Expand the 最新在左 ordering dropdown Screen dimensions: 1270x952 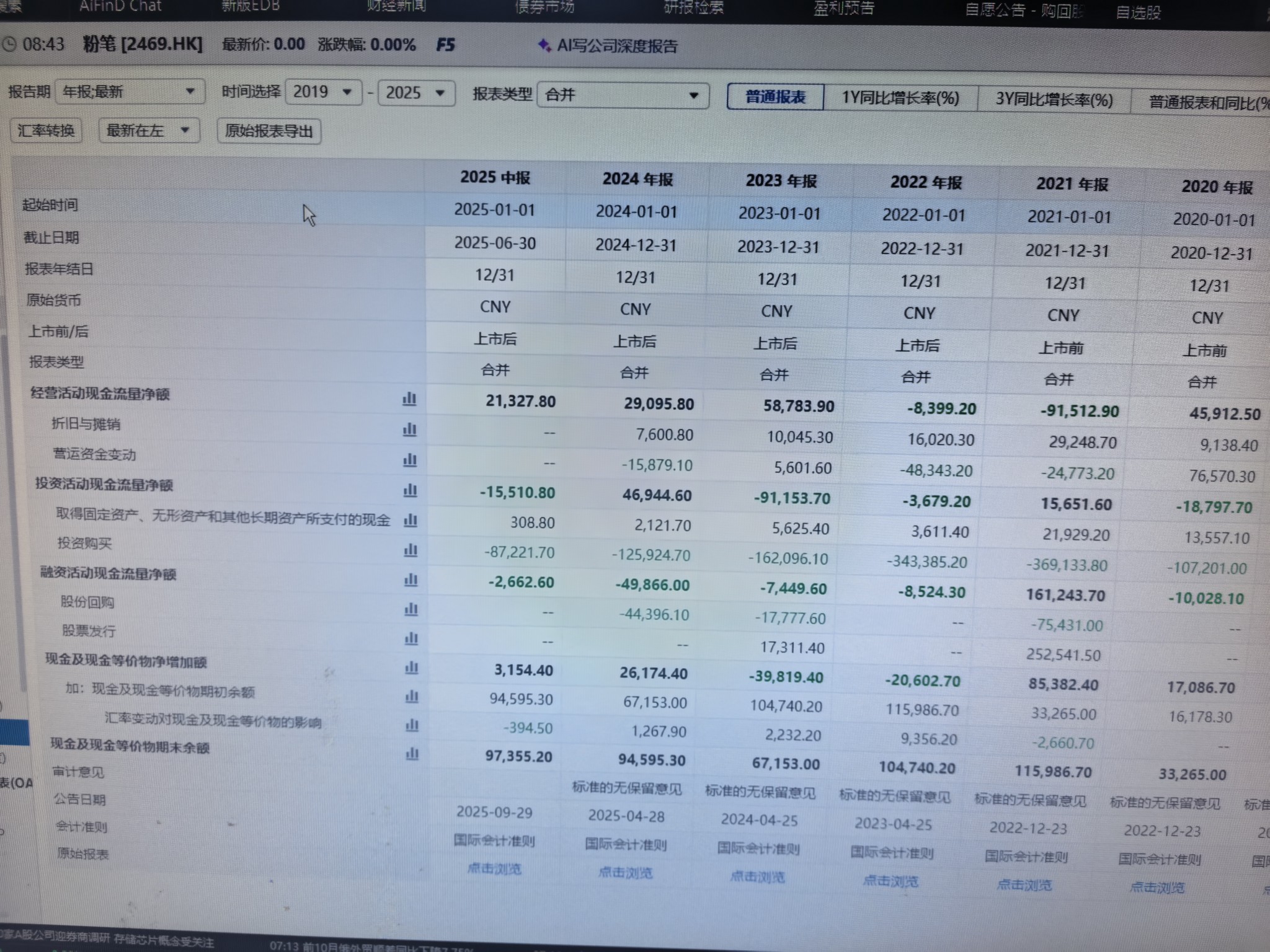[148, 131]
